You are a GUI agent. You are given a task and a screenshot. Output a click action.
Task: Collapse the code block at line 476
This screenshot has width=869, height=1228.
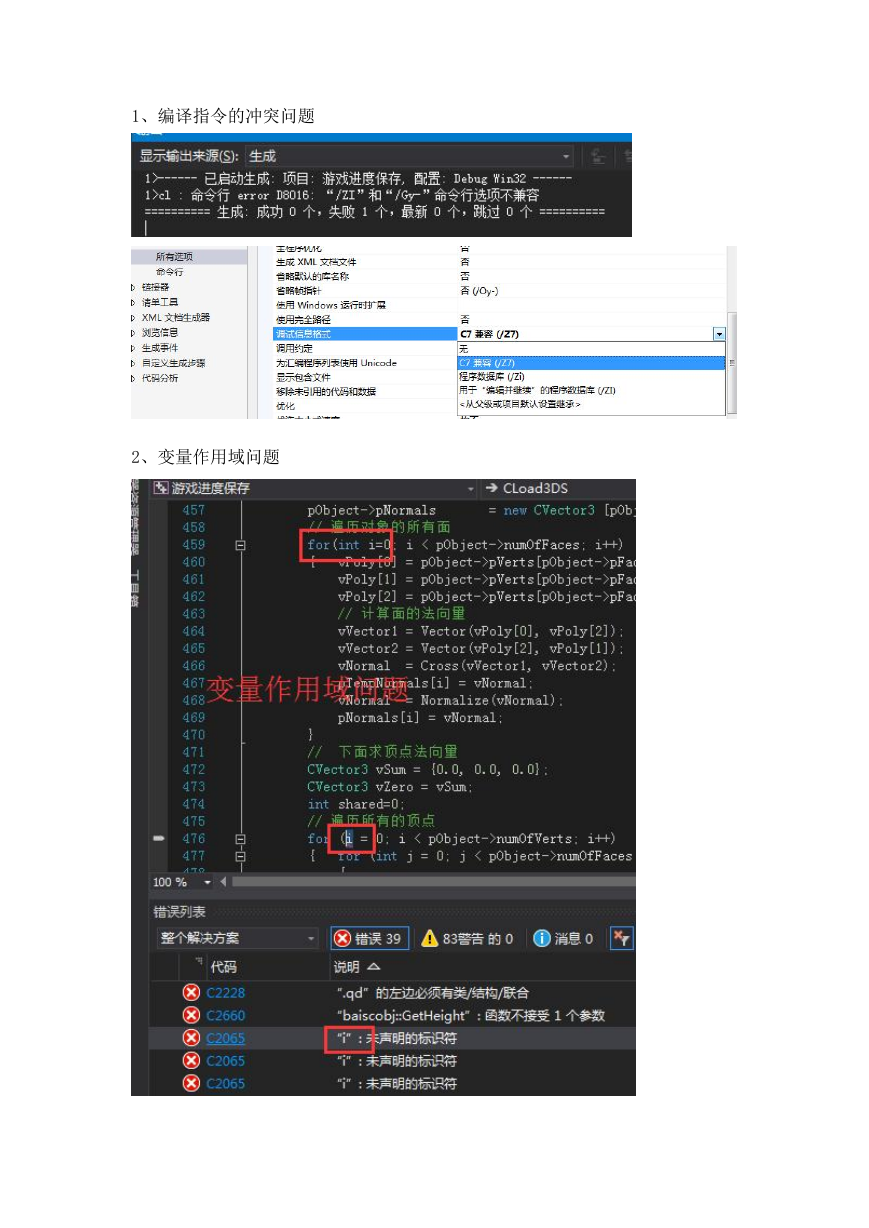(x=240, y=839)
